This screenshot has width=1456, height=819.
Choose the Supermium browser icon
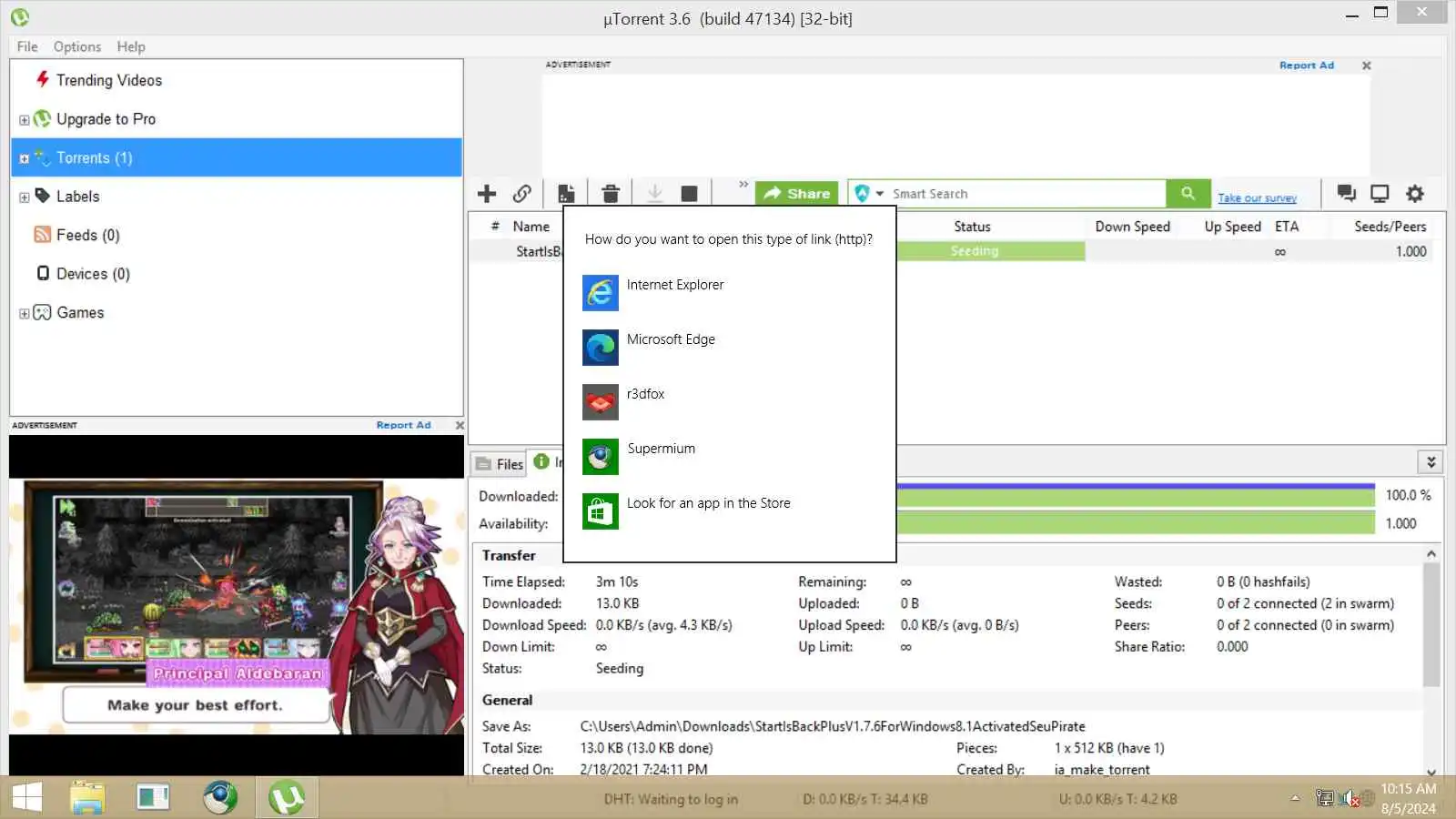(601, 457)
